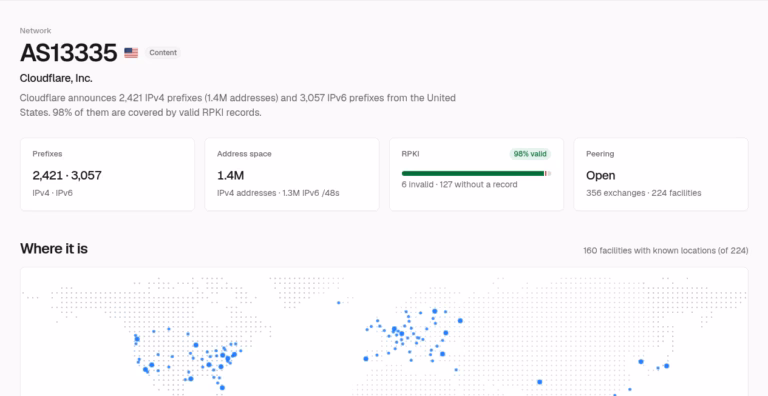Click the 356 exchanges · 224 facilities text
Screen dimensions: 768x396
[x=644, y=193]
